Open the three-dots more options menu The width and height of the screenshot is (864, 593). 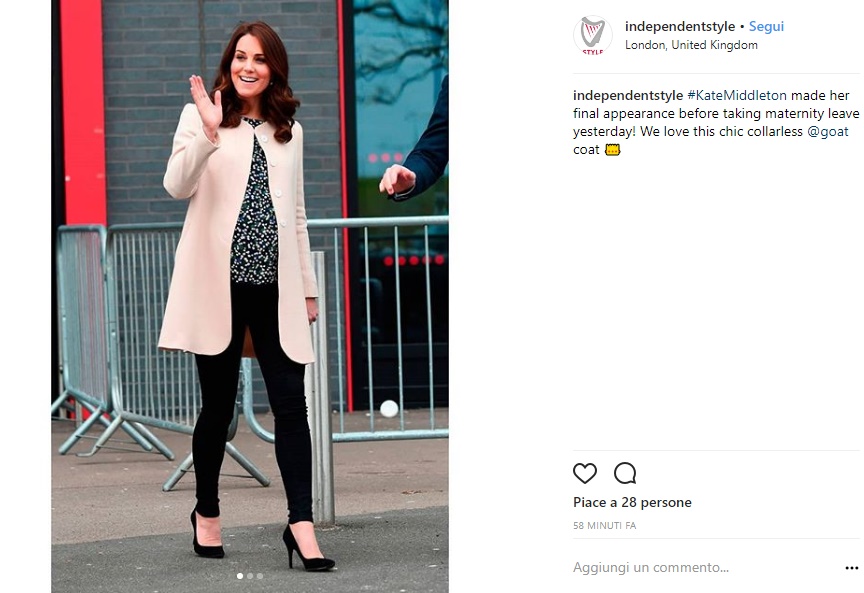click(x=851, y=568)
